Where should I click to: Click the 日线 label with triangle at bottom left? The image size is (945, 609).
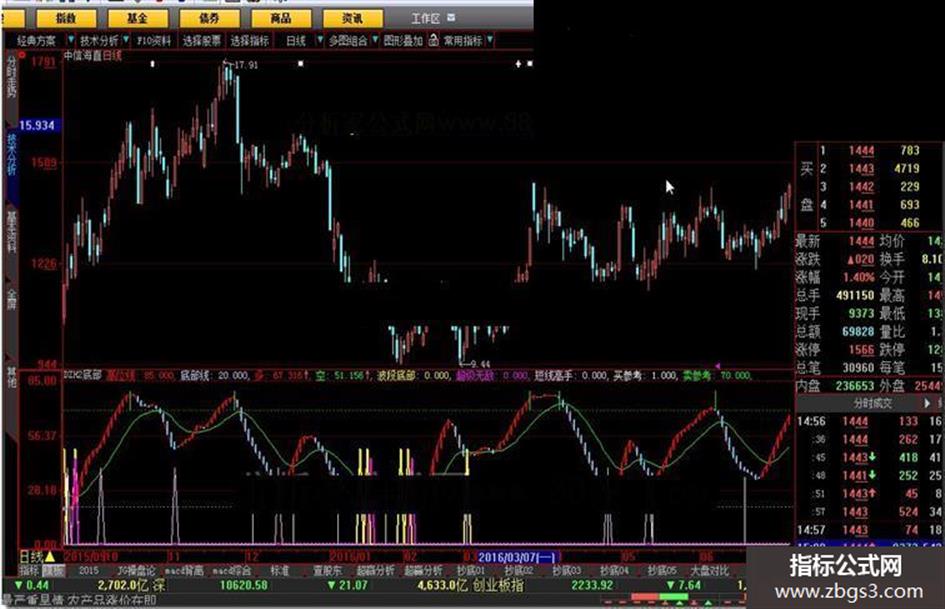pyautogui.click(x=37, y=557)
